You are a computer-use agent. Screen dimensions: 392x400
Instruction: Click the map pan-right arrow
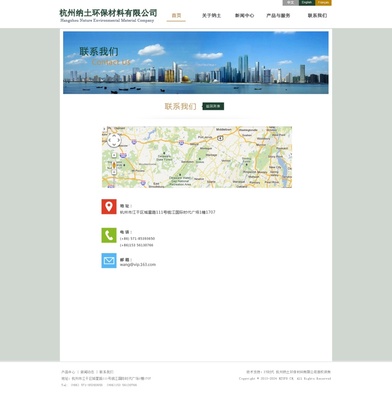pos(119,141)
